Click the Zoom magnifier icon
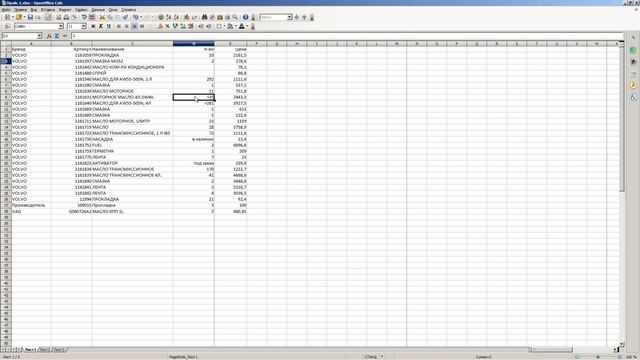Viewport: 640px width, 360px height. [235, 17]
